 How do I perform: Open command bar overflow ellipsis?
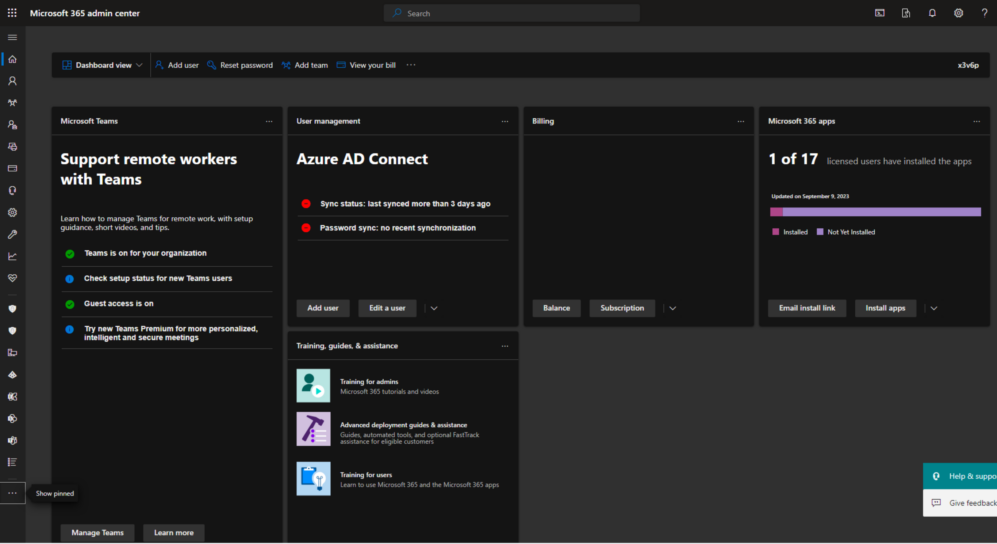coord(411,65)
